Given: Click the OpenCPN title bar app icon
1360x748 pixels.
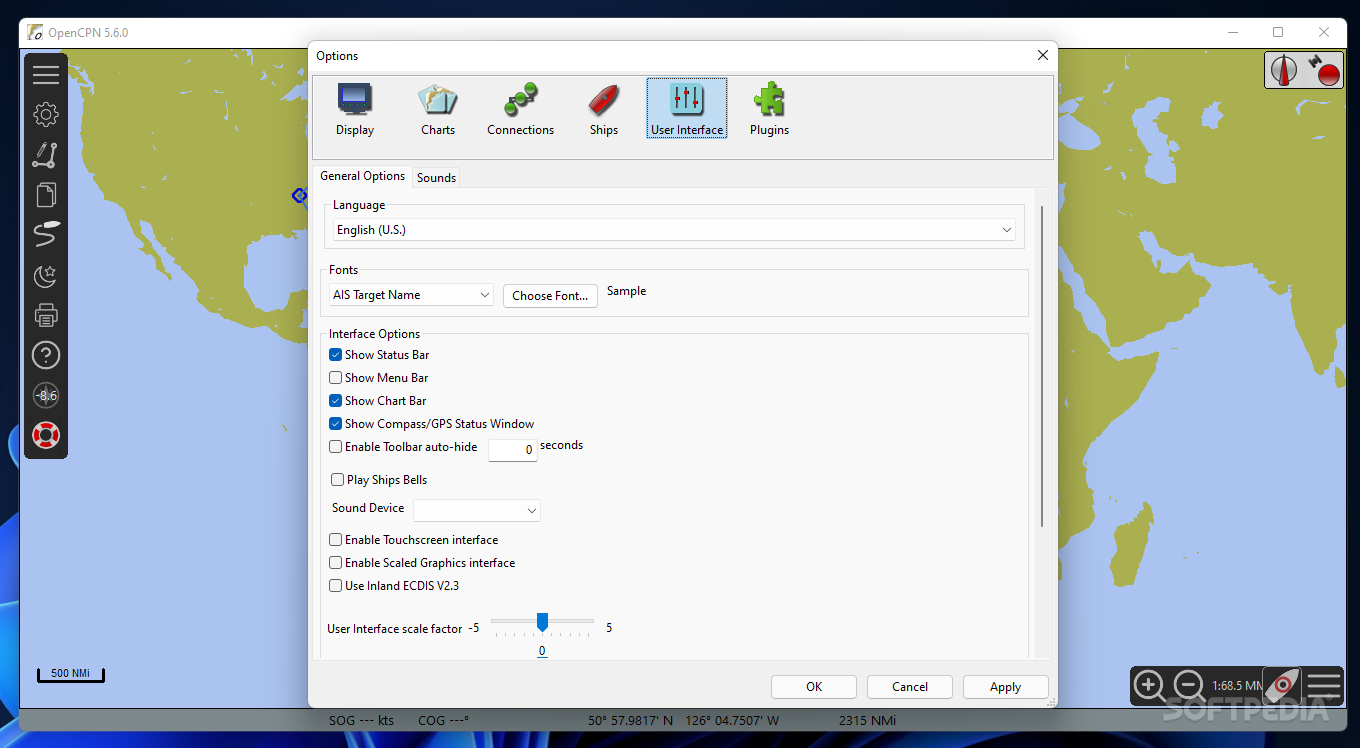Looking at the screenshot, I should (x=35, y=33).
